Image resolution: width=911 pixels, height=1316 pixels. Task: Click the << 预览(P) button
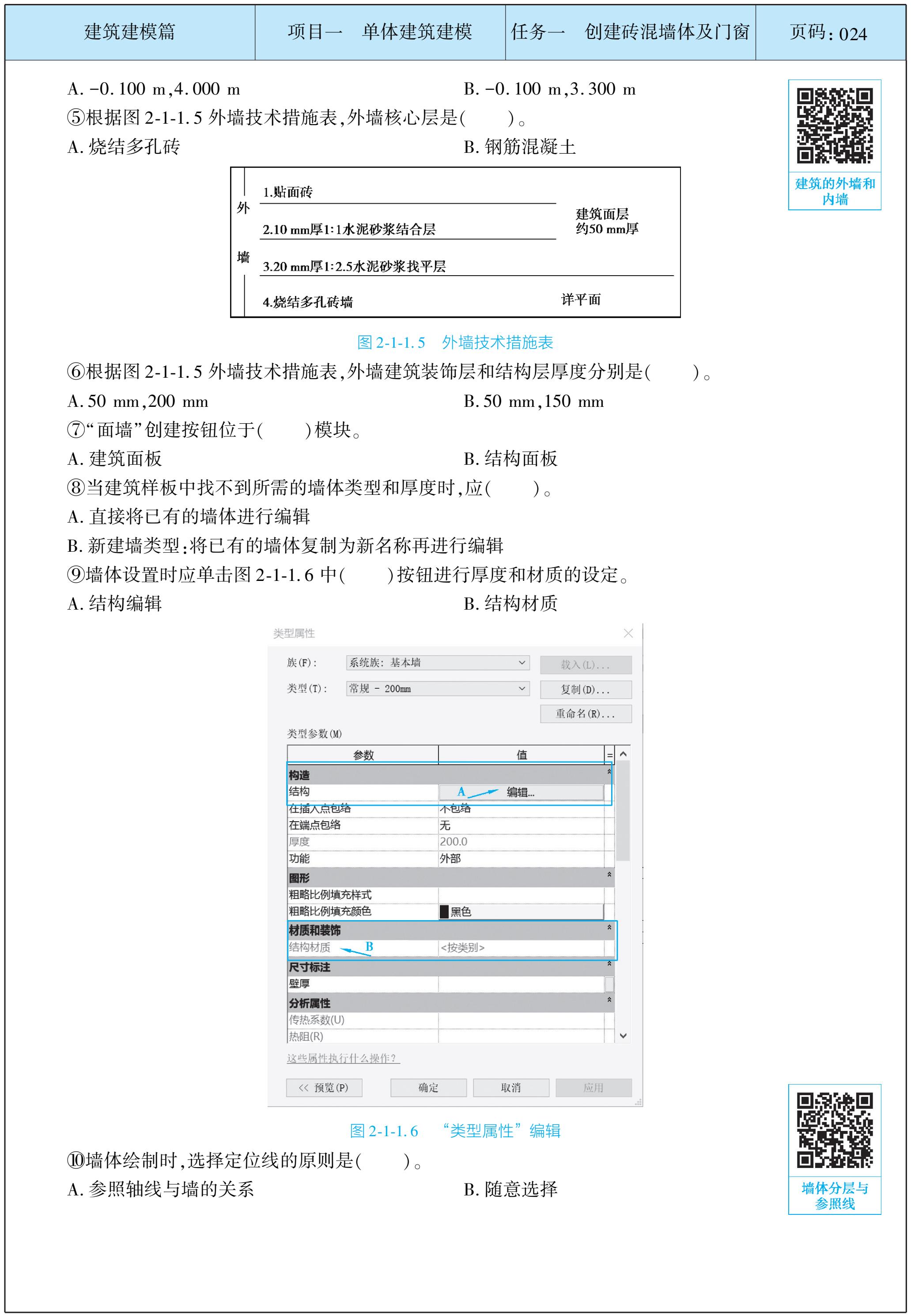tap(324, 1088)
